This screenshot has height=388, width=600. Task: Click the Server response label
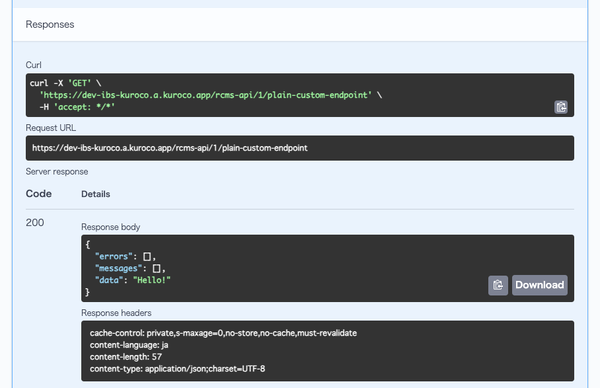57,171
